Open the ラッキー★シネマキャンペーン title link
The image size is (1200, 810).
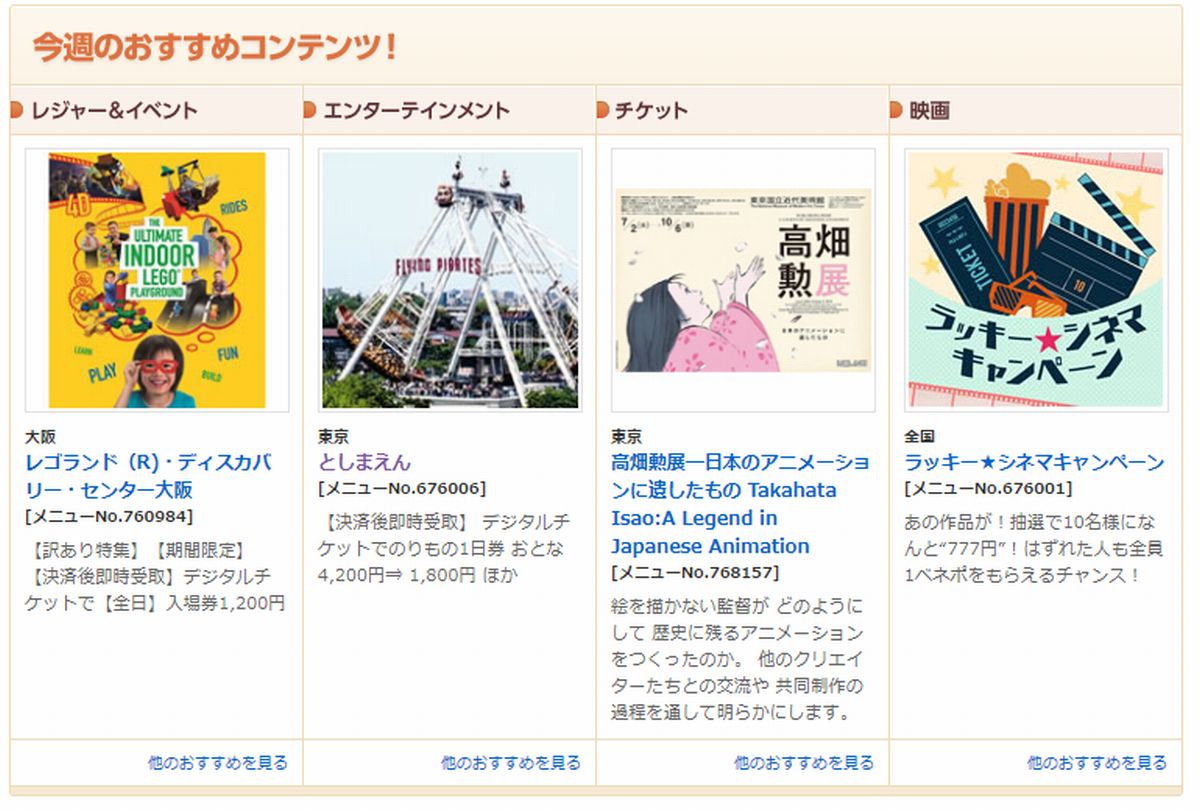point(1034,462)
